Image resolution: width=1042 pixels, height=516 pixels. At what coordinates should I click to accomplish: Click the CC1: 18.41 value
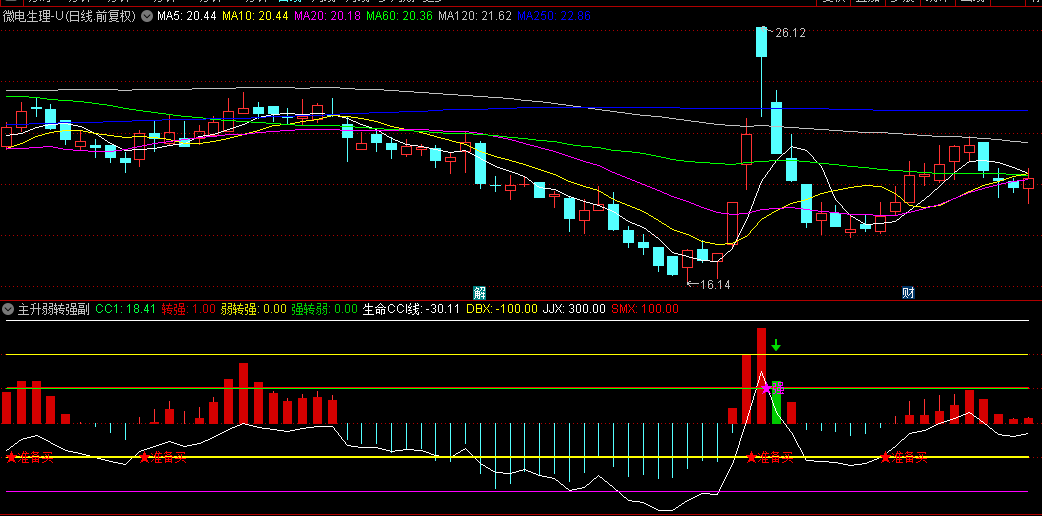126,309
